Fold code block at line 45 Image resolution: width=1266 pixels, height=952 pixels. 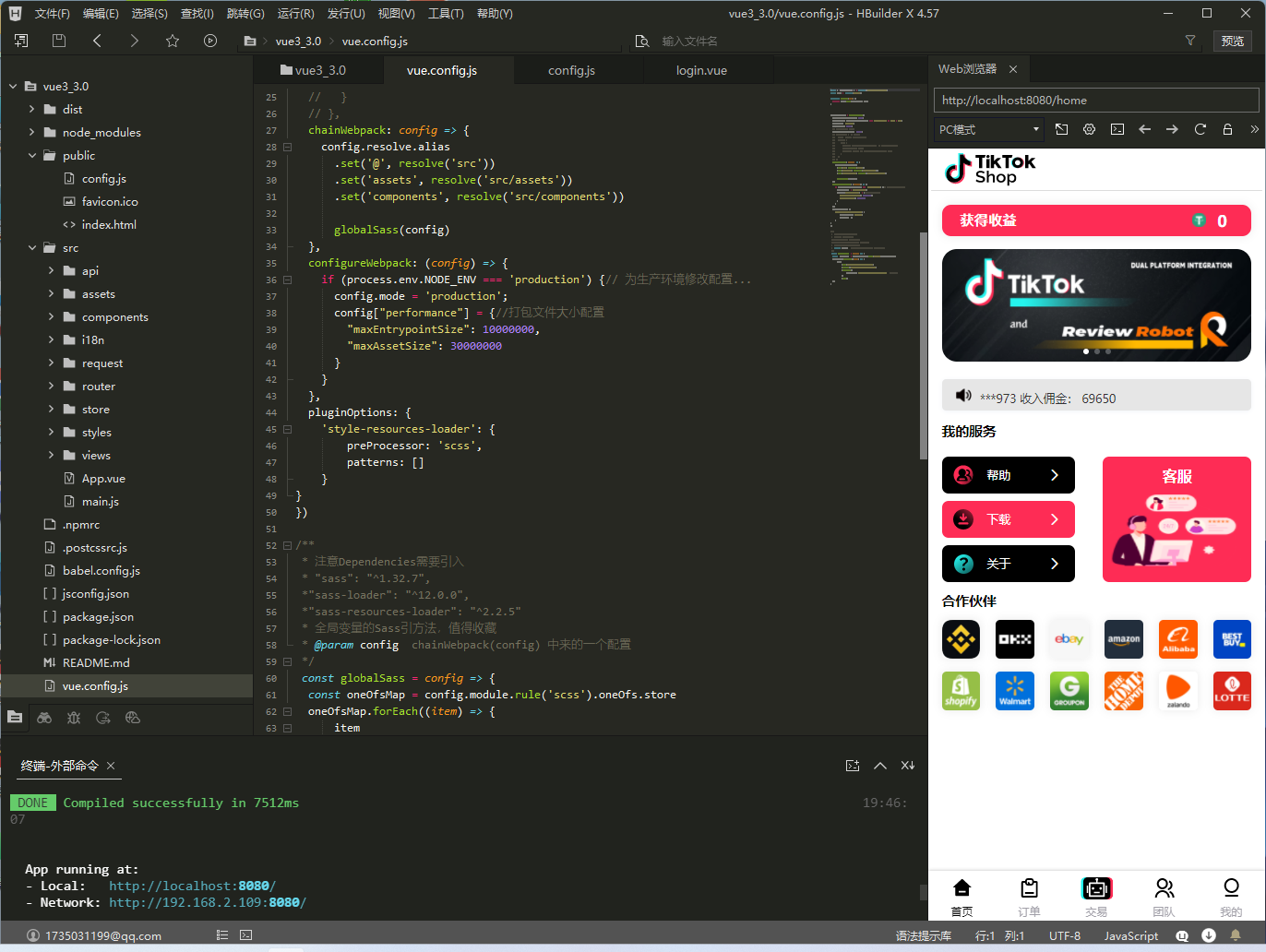pyautogui.click(x=287, y=429)
